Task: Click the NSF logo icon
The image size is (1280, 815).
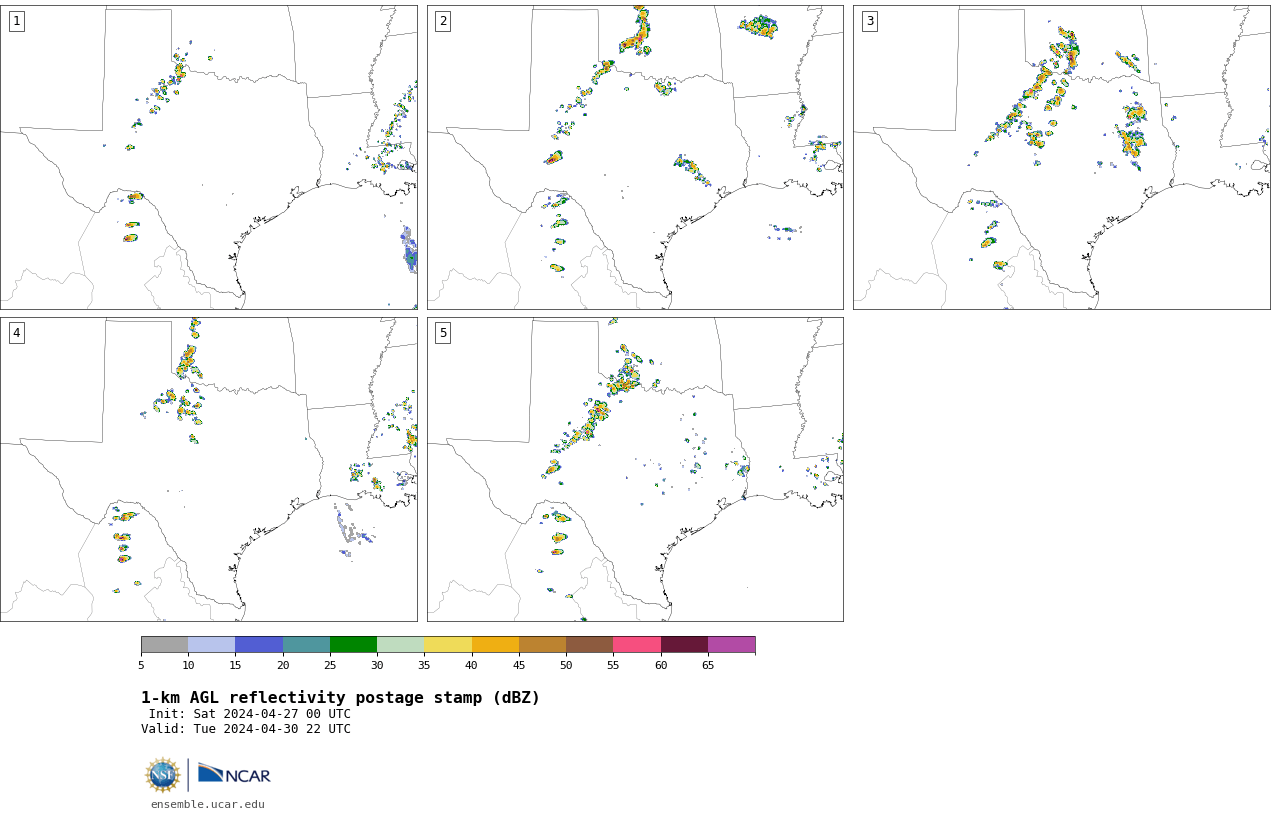Action: point(163,775)
